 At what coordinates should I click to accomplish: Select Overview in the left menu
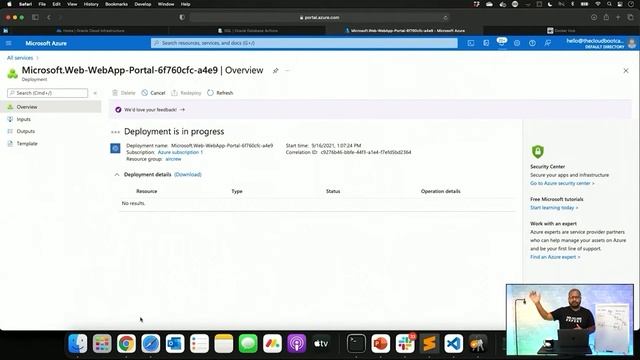point(51,107)
